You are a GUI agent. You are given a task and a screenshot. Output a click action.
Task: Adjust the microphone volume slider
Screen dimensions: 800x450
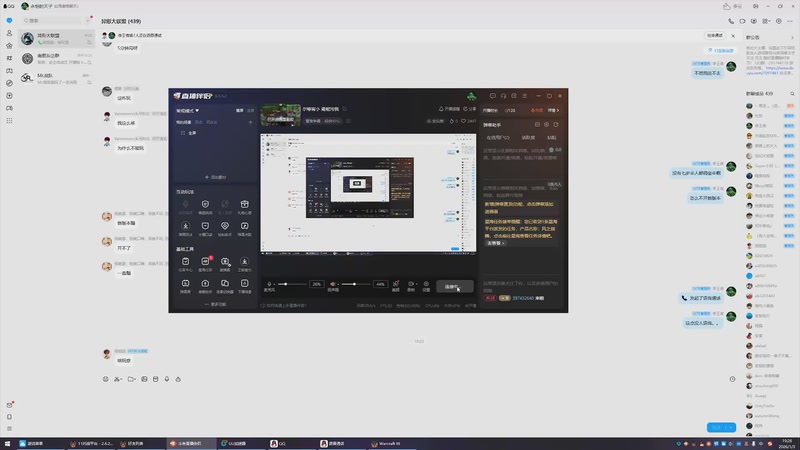(293, 284)
